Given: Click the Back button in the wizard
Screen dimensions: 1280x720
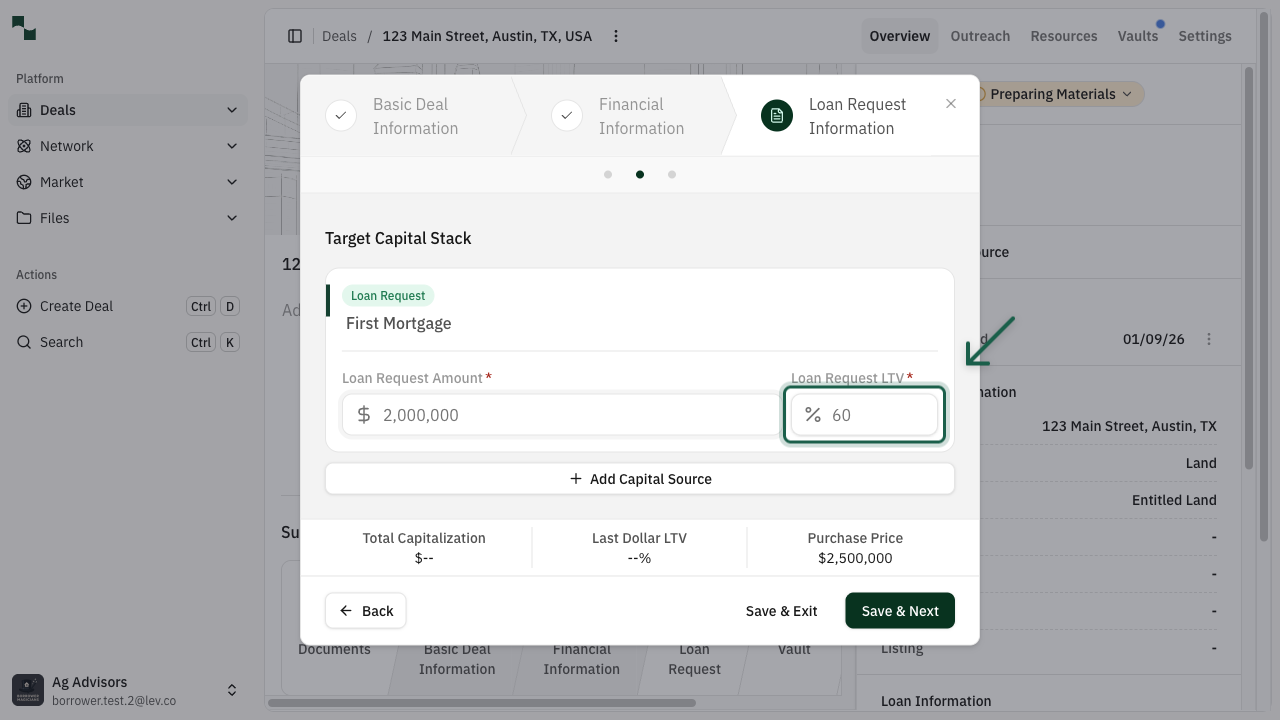Looking at the screenshot, I should pos(365,610).
